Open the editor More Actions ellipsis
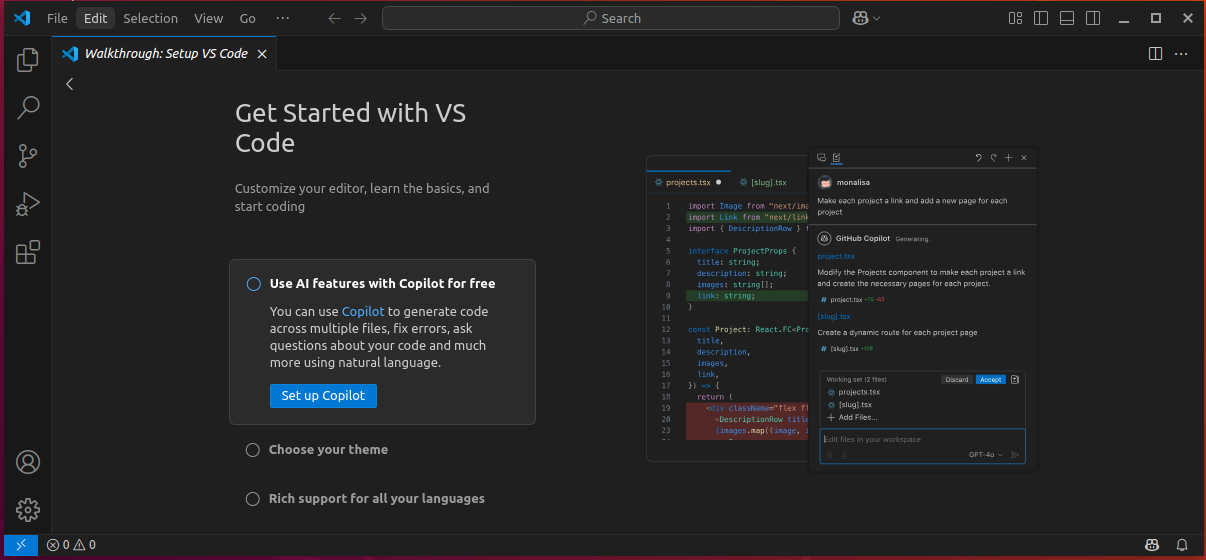The height and width of the screenshot is (560, 1206). 1181,54
